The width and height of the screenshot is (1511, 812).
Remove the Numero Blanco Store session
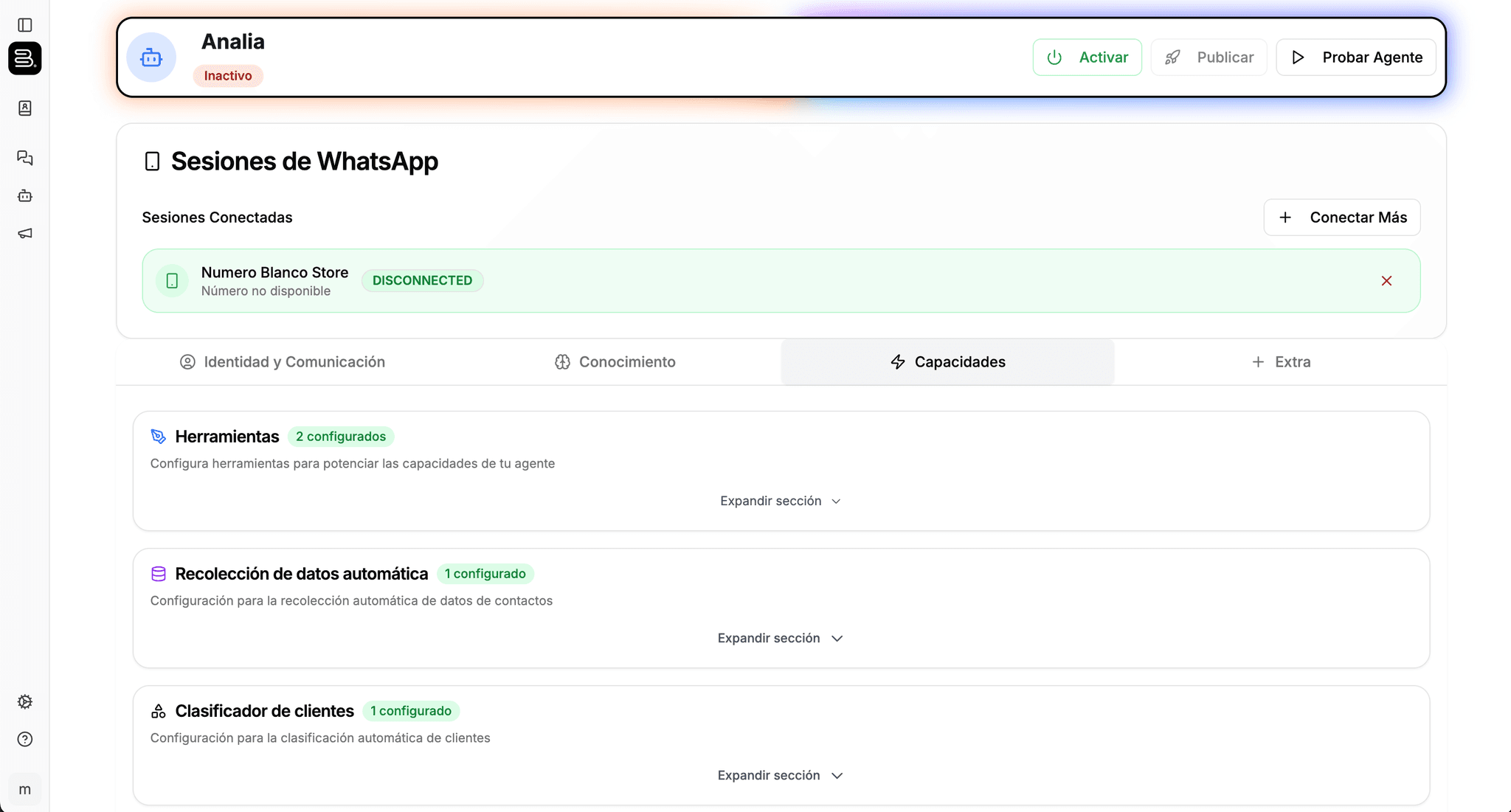pyautogui.click(x=1386, y=281)
